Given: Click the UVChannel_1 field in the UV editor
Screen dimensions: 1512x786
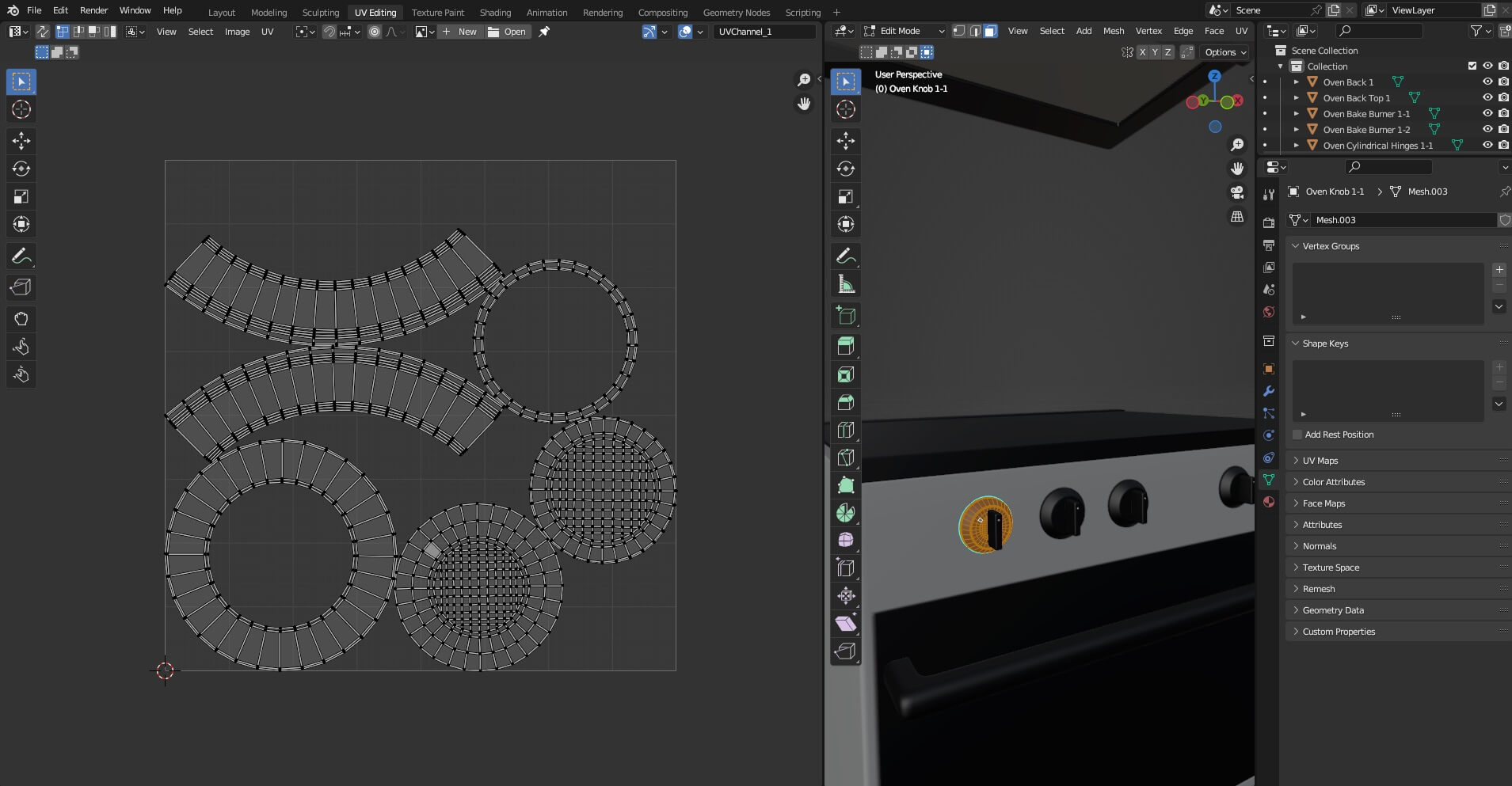Looking at the screenshot, I should coord(764,32).
